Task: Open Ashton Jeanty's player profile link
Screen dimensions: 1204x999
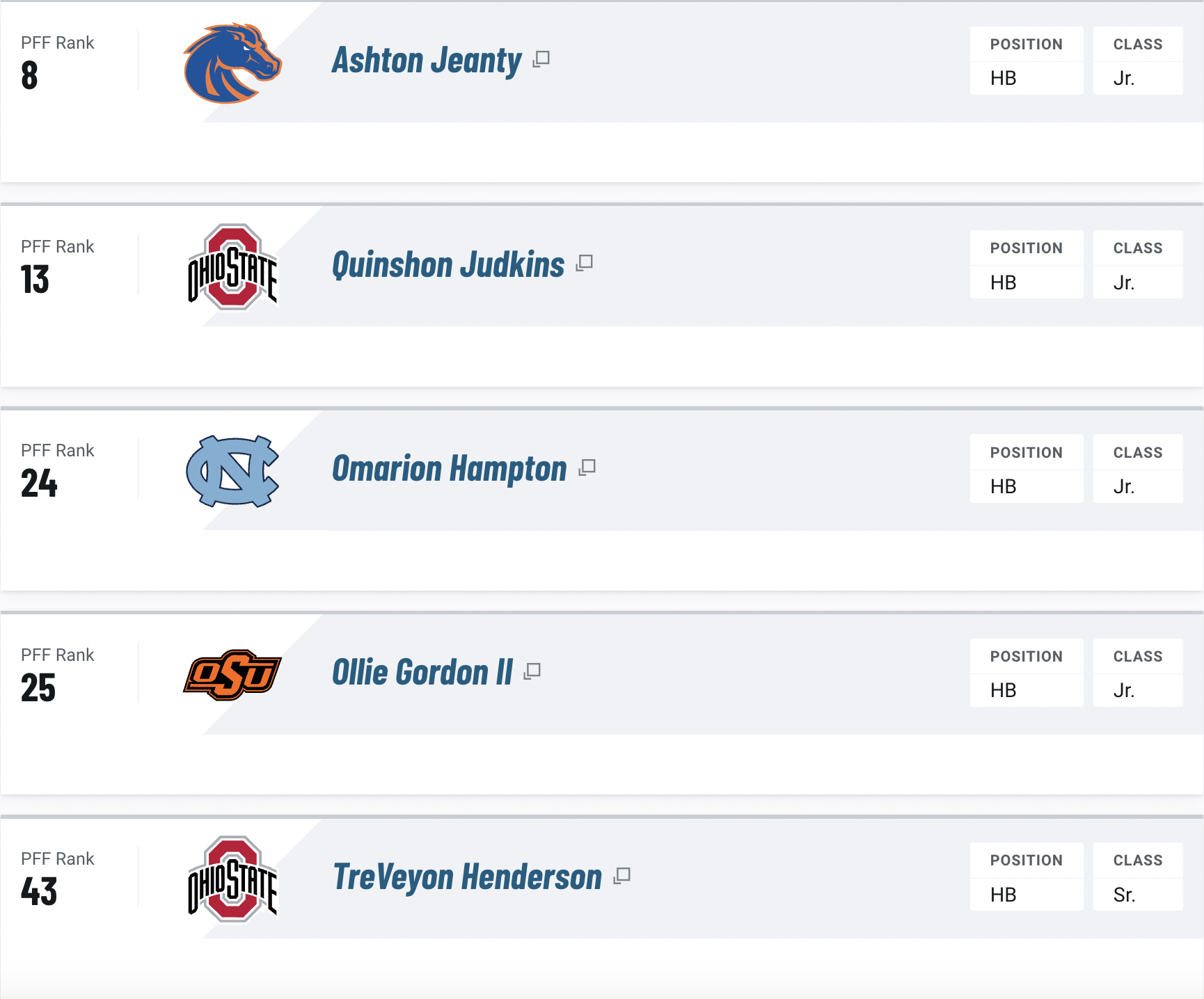Action: pyautogui.click(x=427, y=61)
